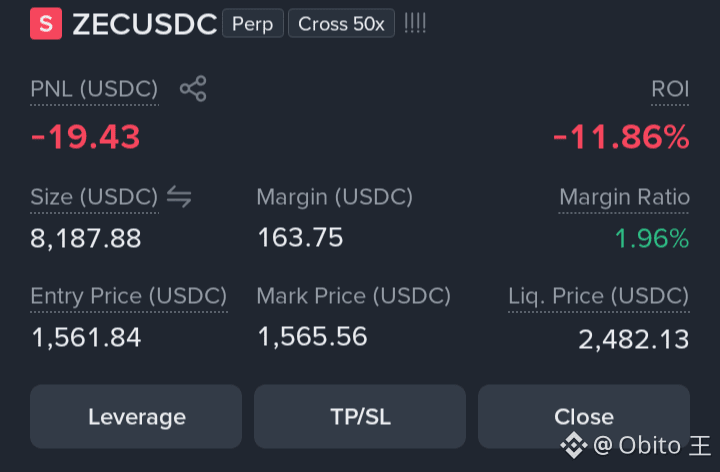Open the ZECUSDC pair title

(x=145, y=24)
